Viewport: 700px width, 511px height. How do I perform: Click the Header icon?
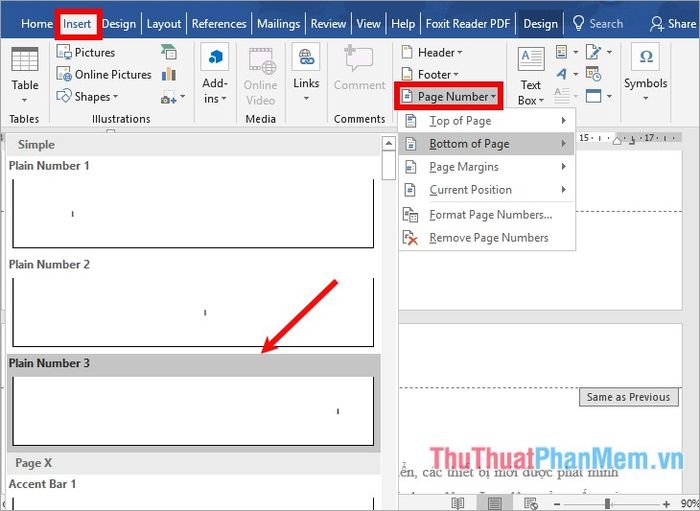pyautogui.click(x=407, y=52)
